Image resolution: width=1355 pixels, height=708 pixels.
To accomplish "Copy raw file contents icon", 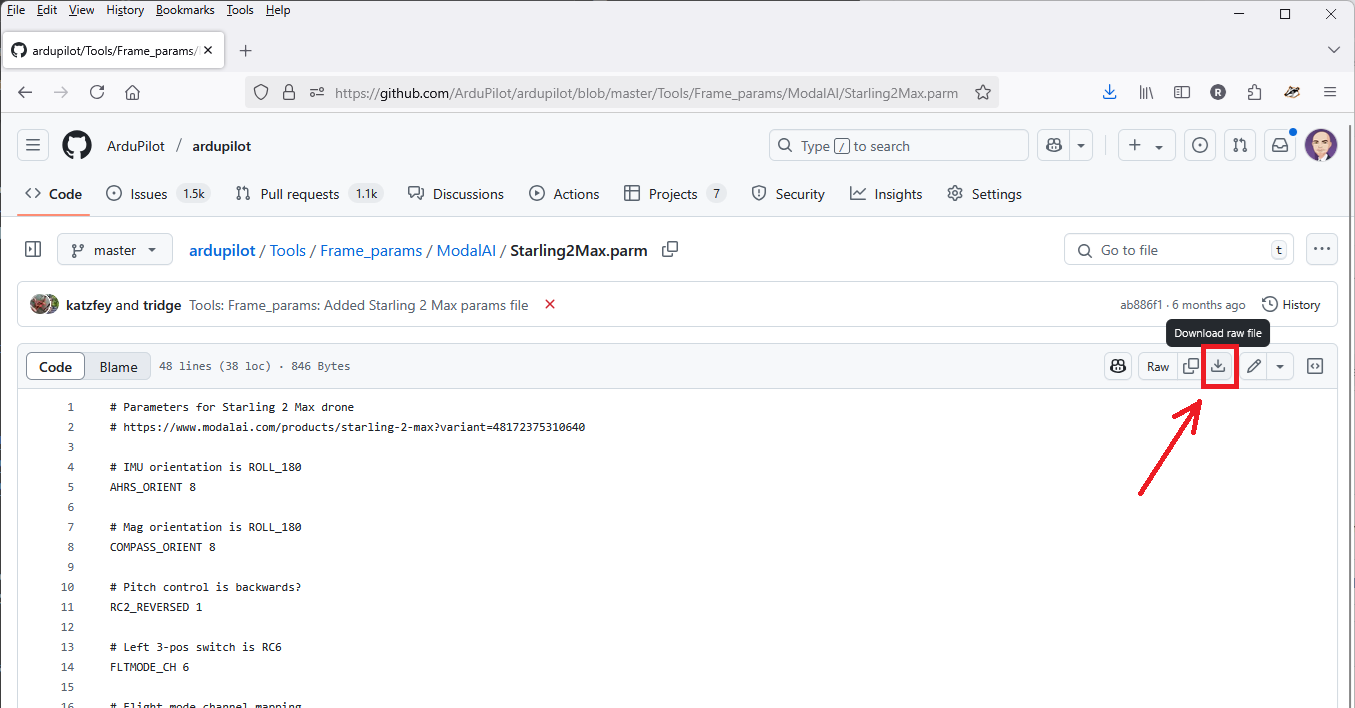I will (x=1190, y=366).
